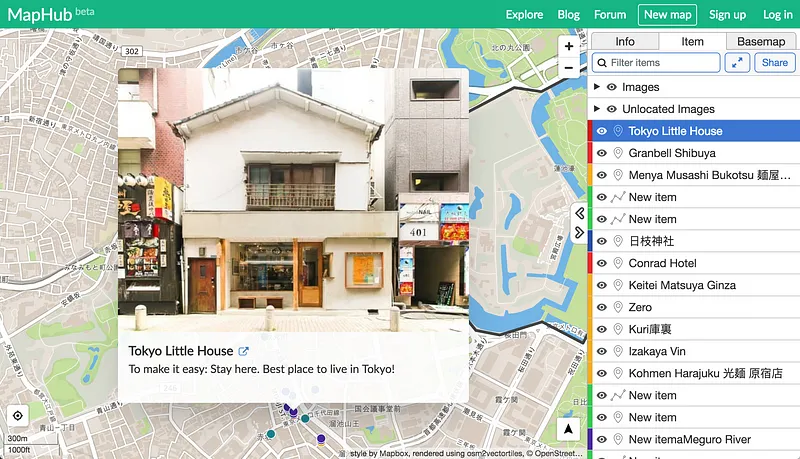Click the fullscreen expand arrows button
Image resolution: width=800 pixels, height=459 pixels.
(x=737, y=62)
